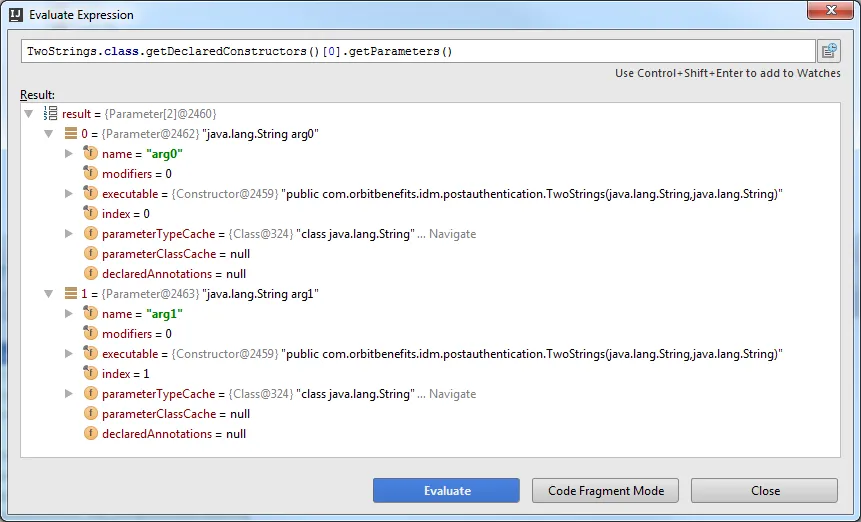Collapse the result root node
The image size is (861, 522).
(29, 114)
